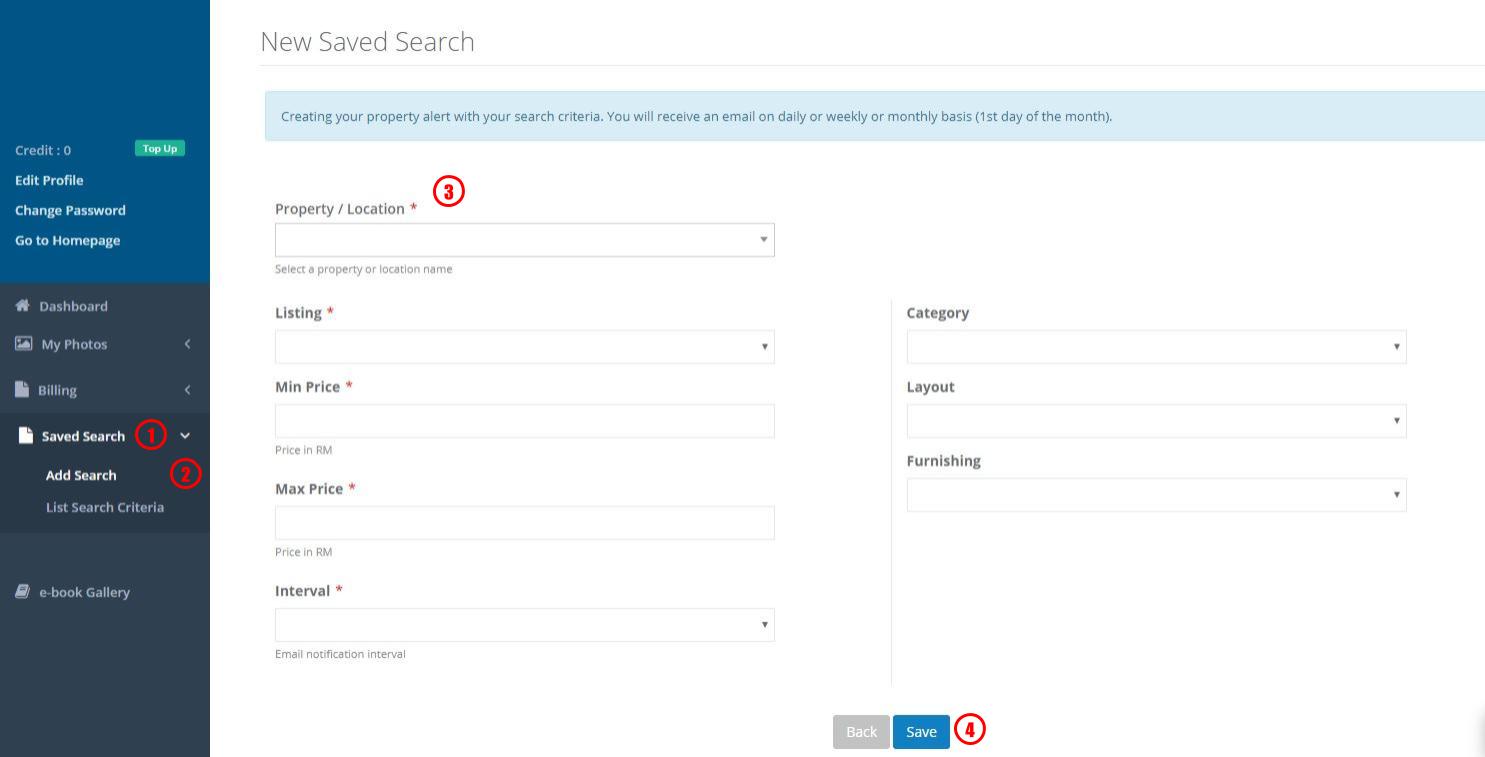
Task: Open the Furnishing dropdown
Action: [x=1156, y=495]
